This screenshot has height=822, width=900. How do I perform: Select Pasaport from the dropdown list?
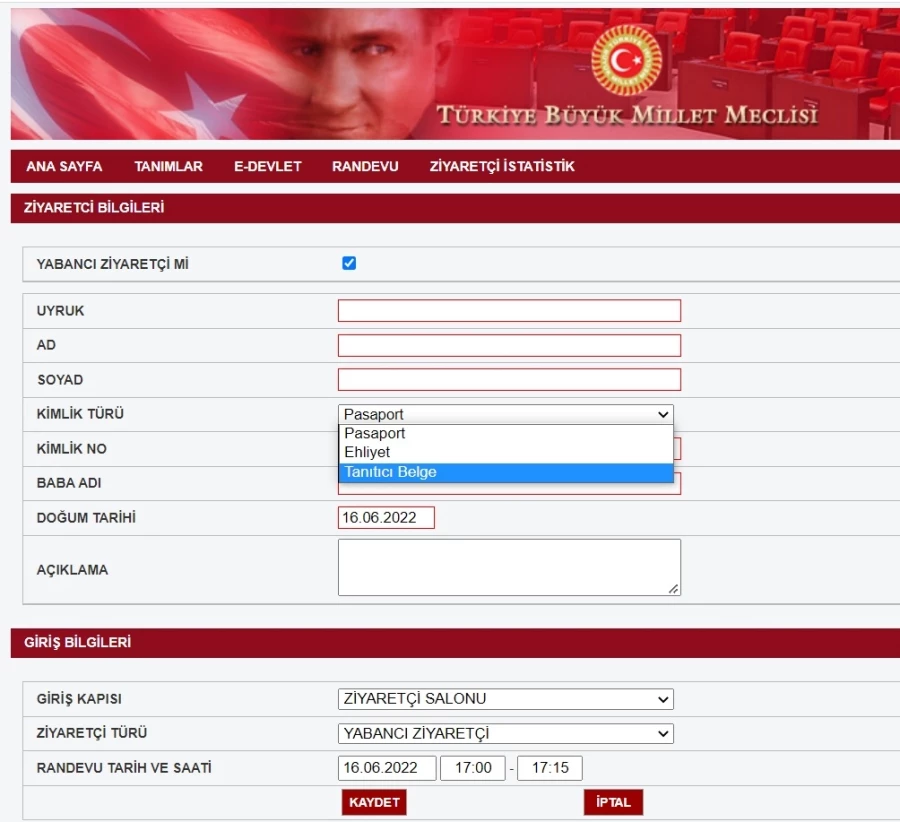pyautogui.click(x=506, y=433)
